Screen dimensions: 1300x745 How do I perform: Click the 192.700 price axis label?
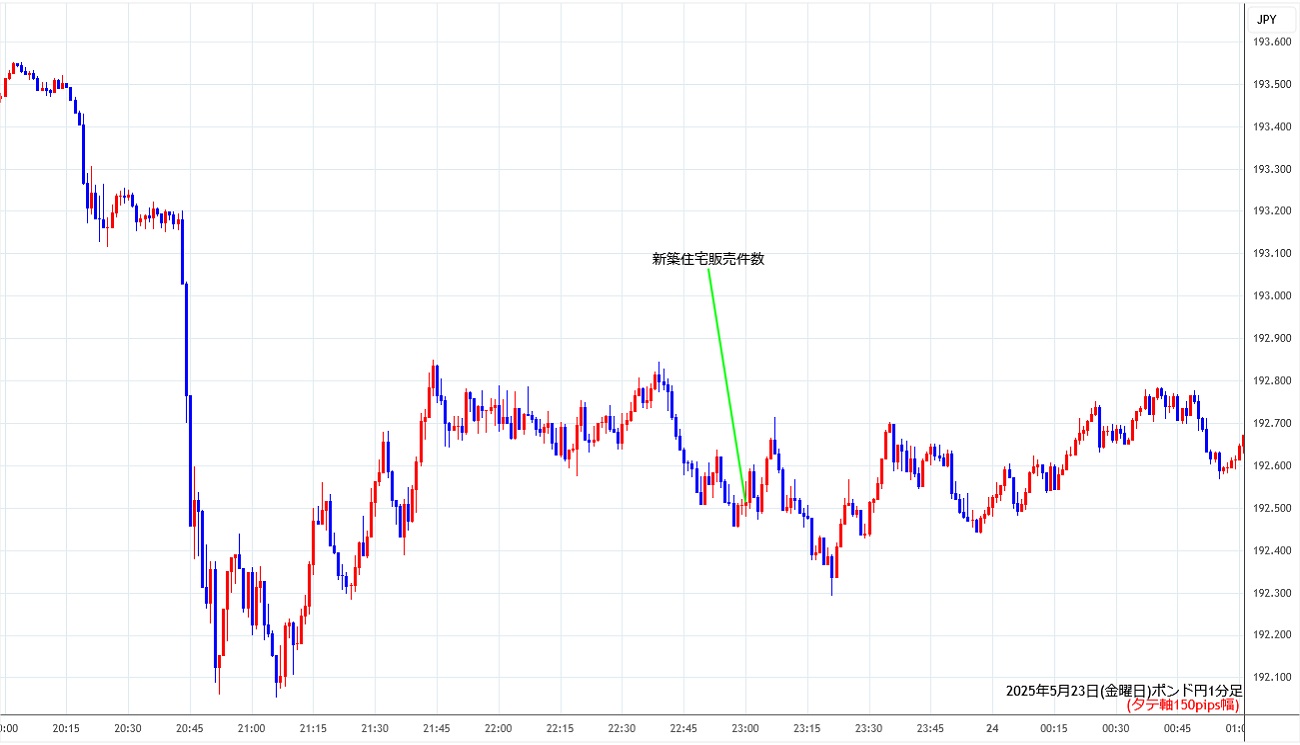point(1272,423)
